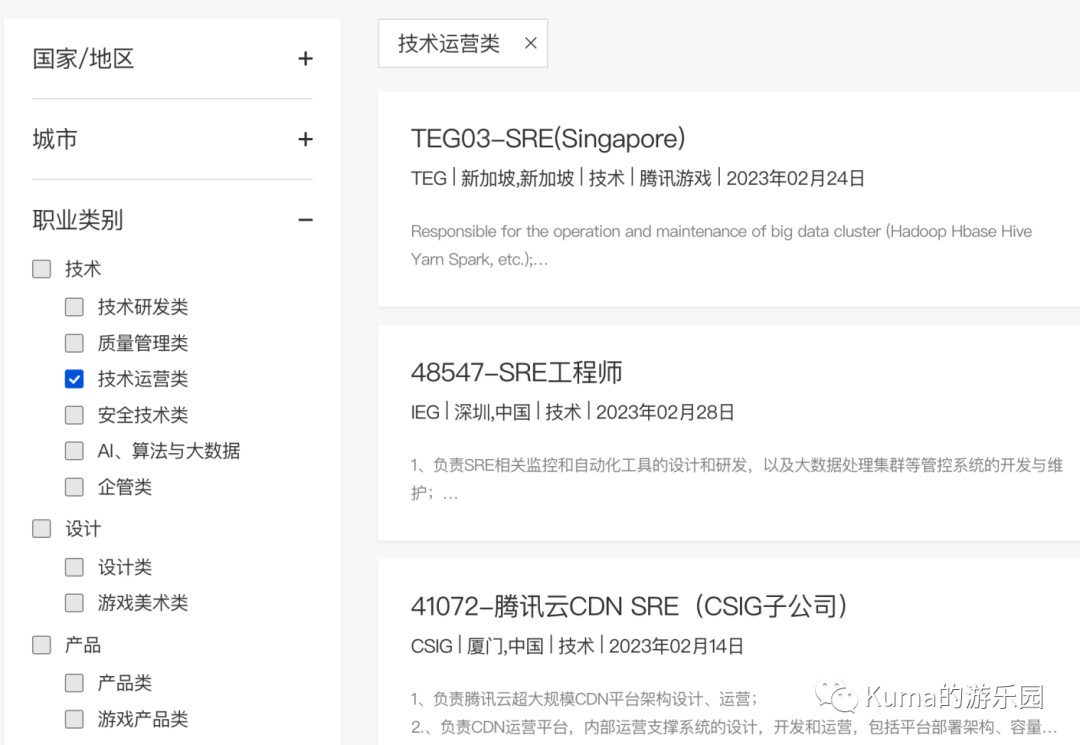Open the TEG03-SRE(Singapore) job posting
This screenshot has height=745, width=1080.
(548, 138)
